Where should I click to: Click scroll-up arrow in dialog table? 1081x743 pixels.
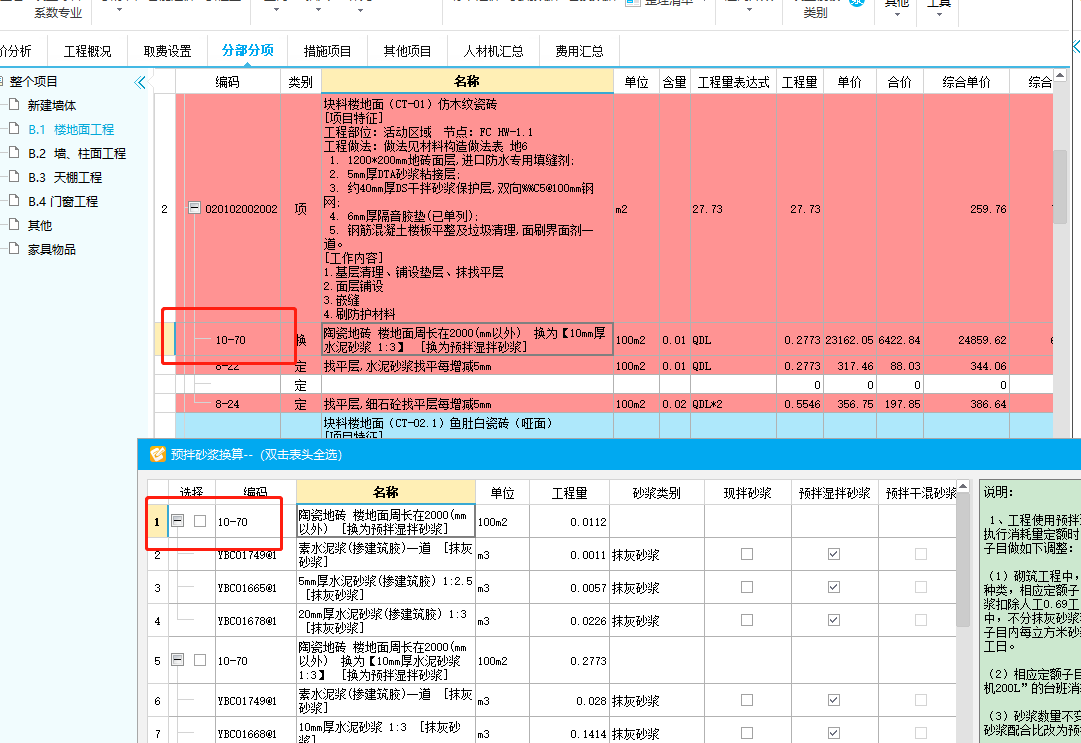pos(963,487)
